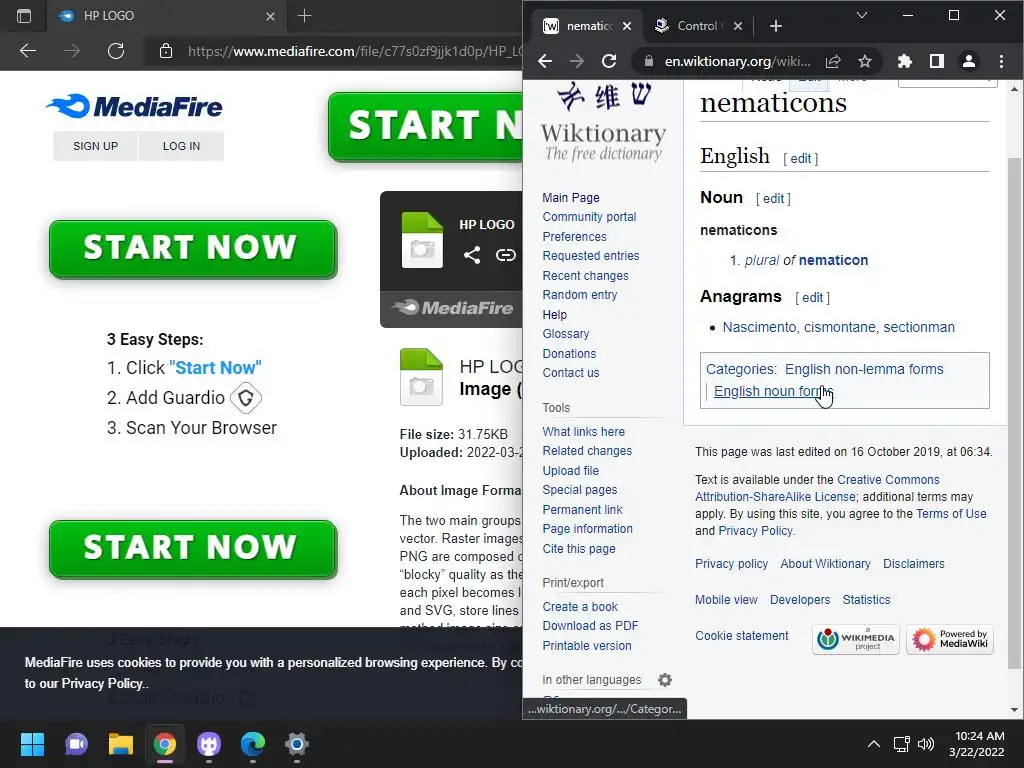Open Chrome three-dot menu

pyautogui.click(x=1001, y=61)
